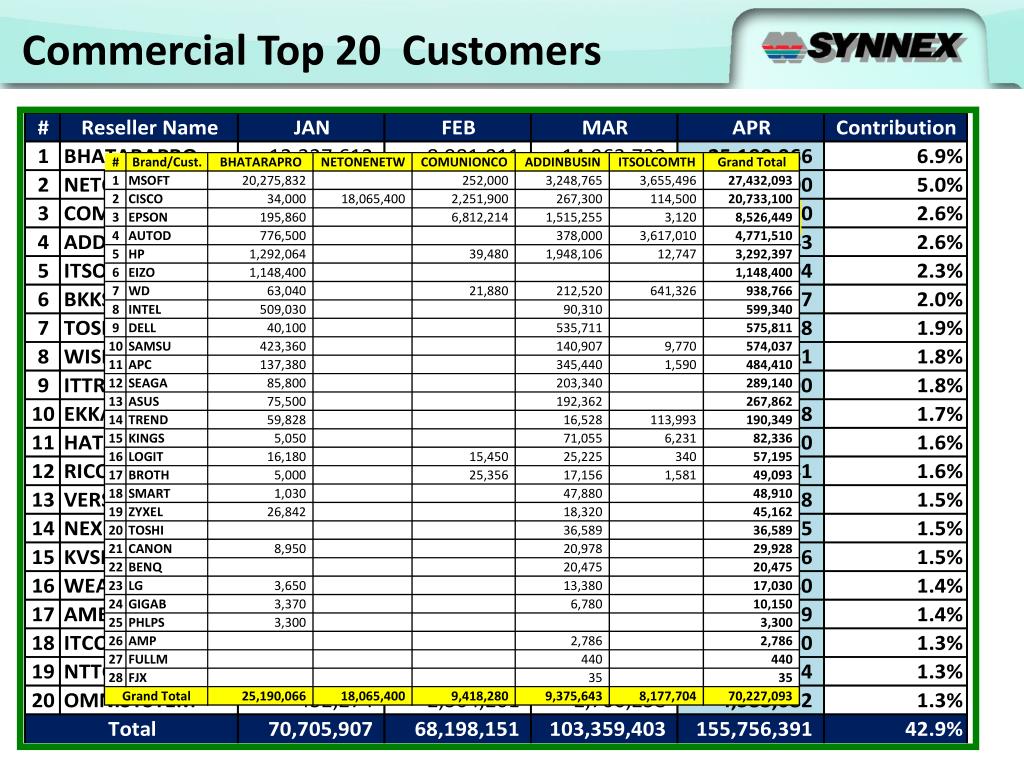Select the MAR column header

click(x=605, y=127)
